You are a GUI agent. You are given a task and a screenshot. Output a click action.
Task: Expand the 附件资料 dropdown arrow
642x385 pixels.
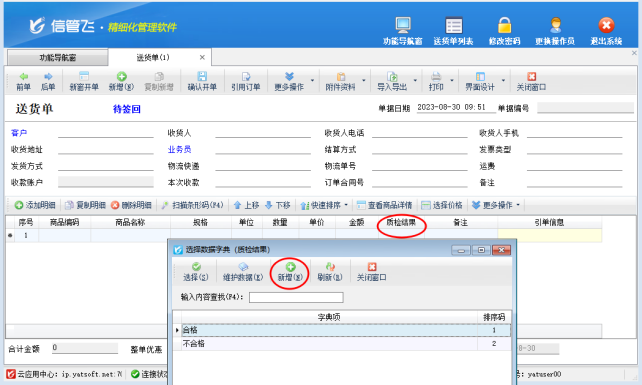(364, 81)
